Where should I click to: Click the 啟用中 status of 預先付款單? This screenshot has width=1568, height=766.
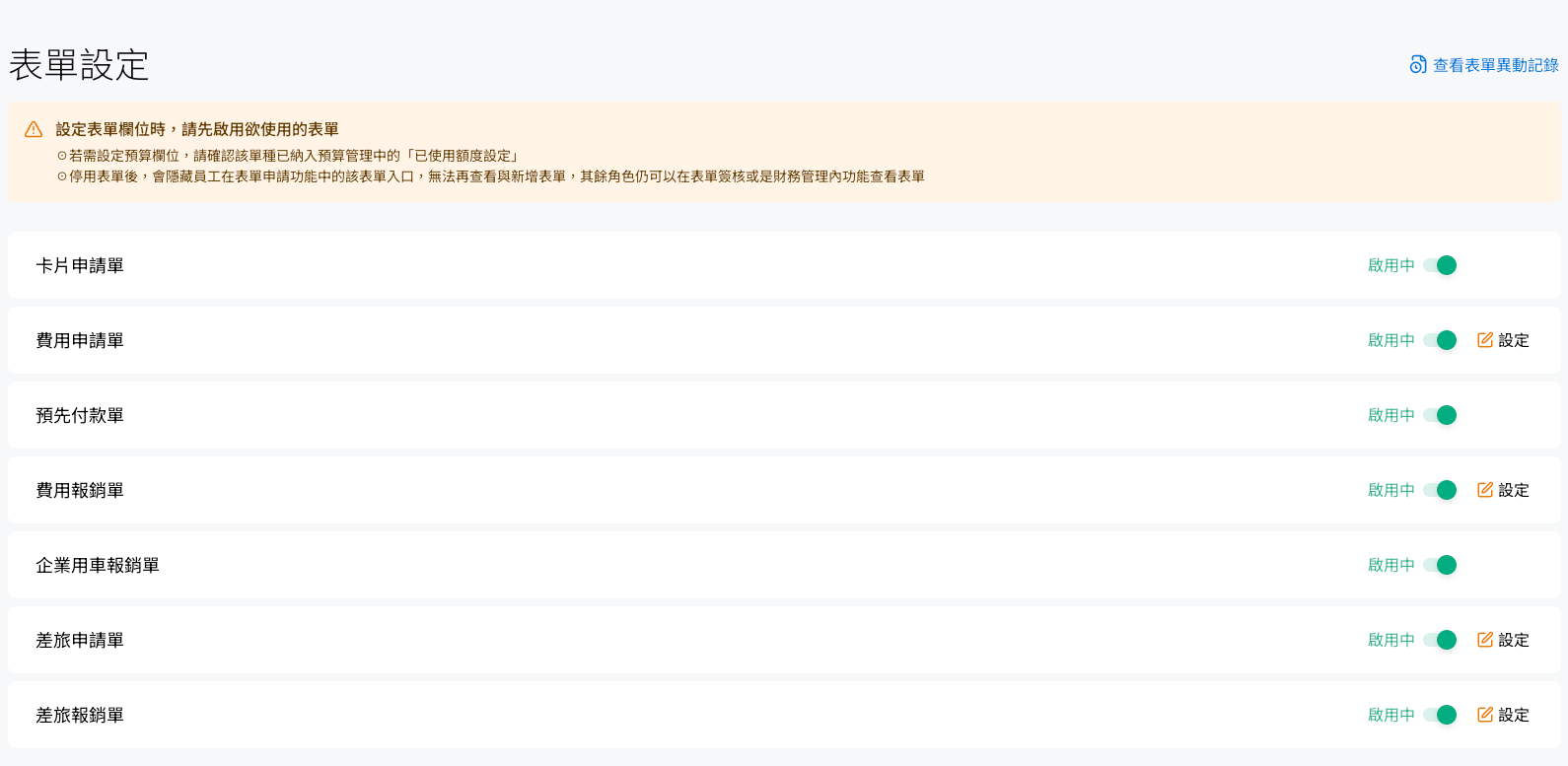coord(1391,415)
